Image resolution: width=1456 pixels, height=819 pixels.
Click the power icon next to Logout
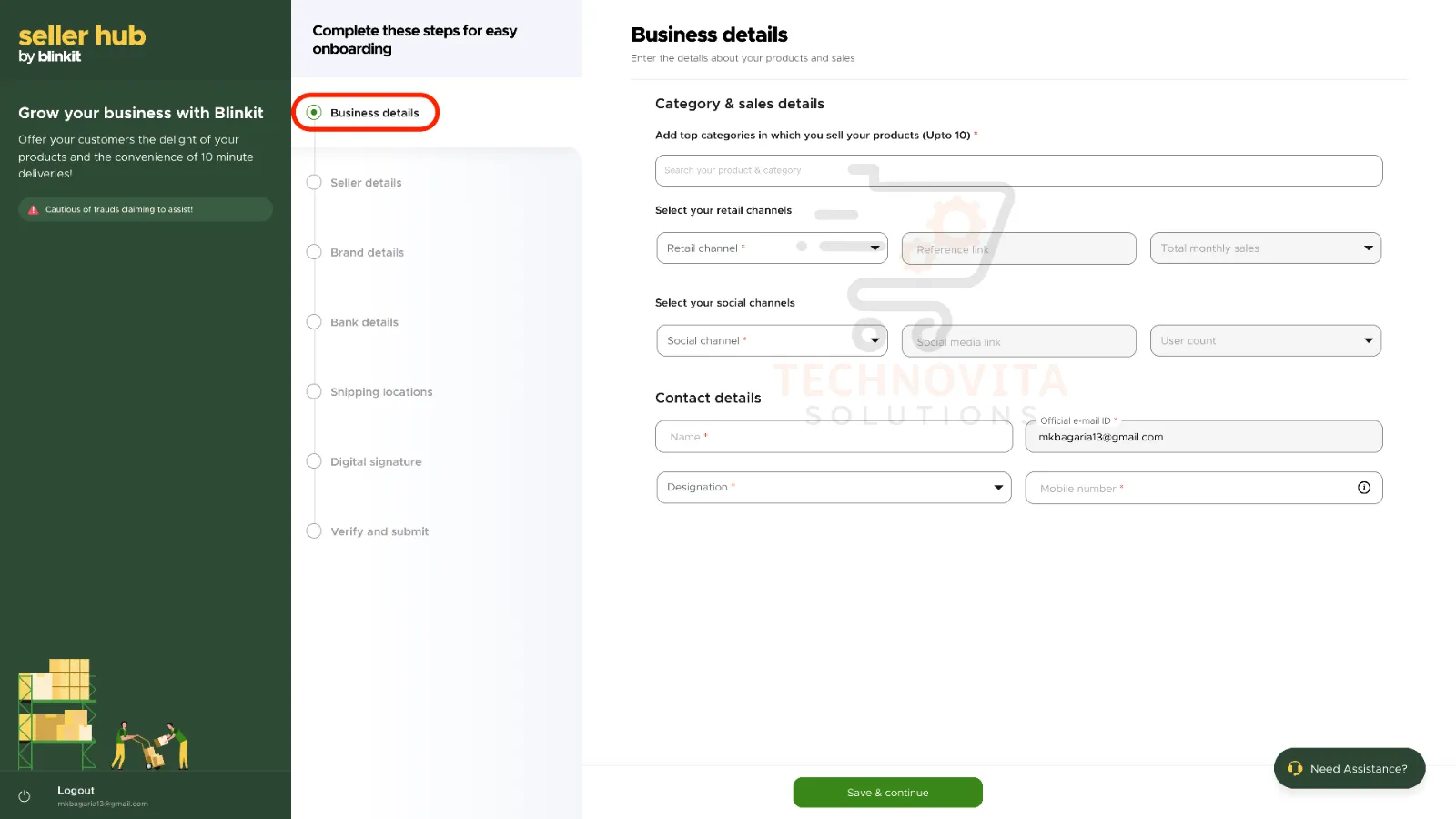[x=24, y=795]
